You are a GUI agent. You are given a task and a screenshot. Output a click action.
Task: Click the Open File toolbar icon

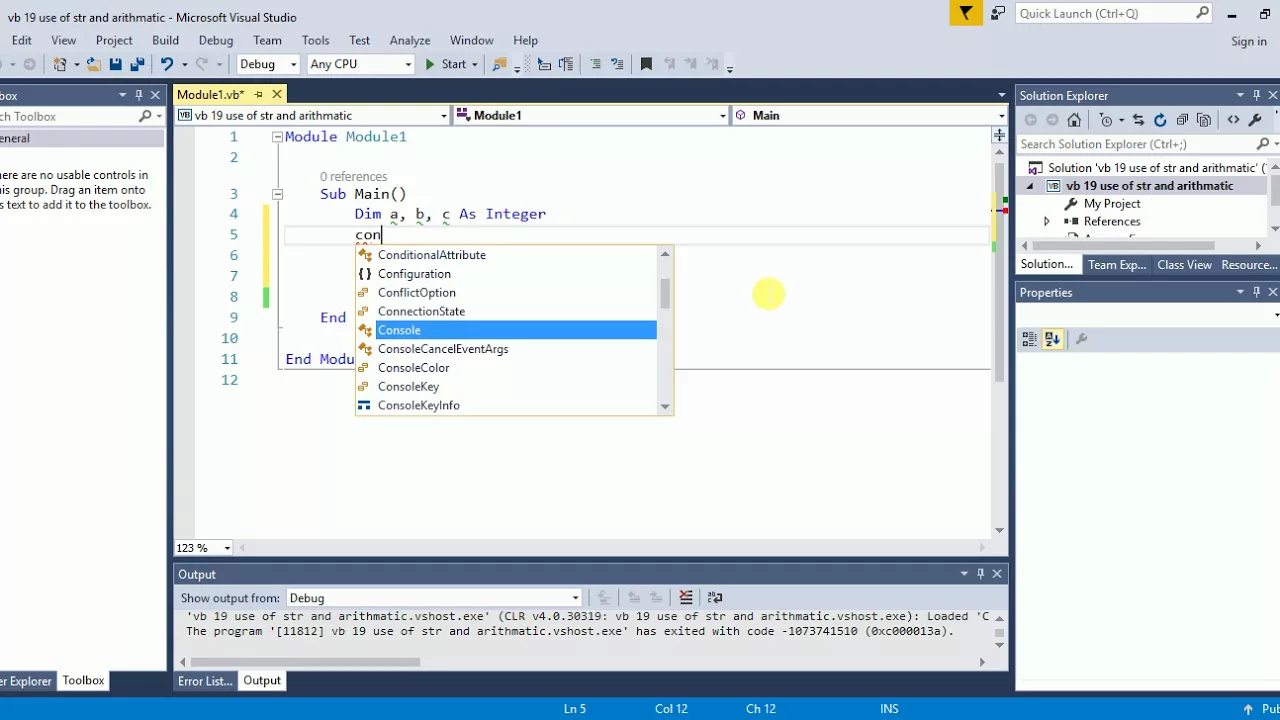click(x=93, y=64)
